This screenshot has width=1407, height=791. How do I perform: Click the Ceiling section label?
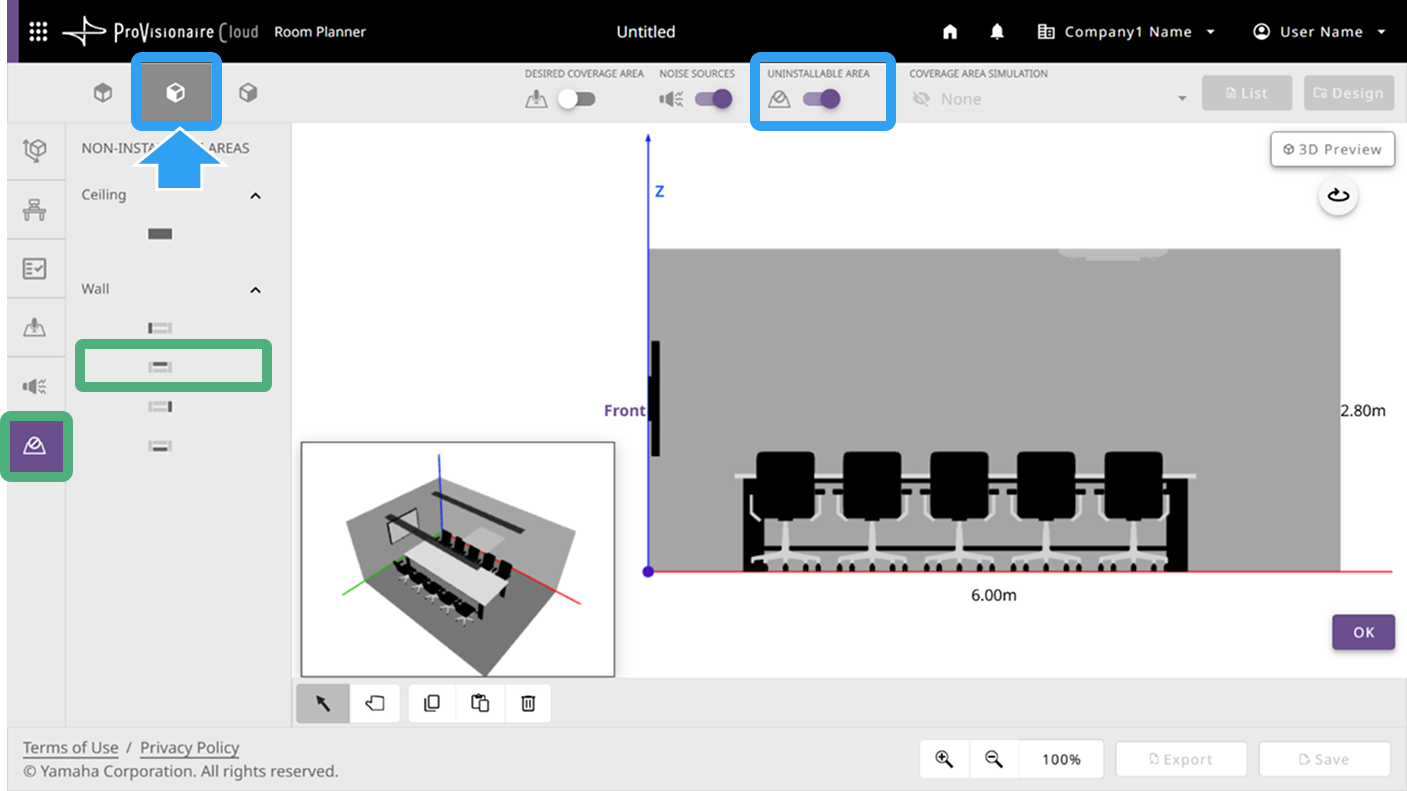click(104, 195)
